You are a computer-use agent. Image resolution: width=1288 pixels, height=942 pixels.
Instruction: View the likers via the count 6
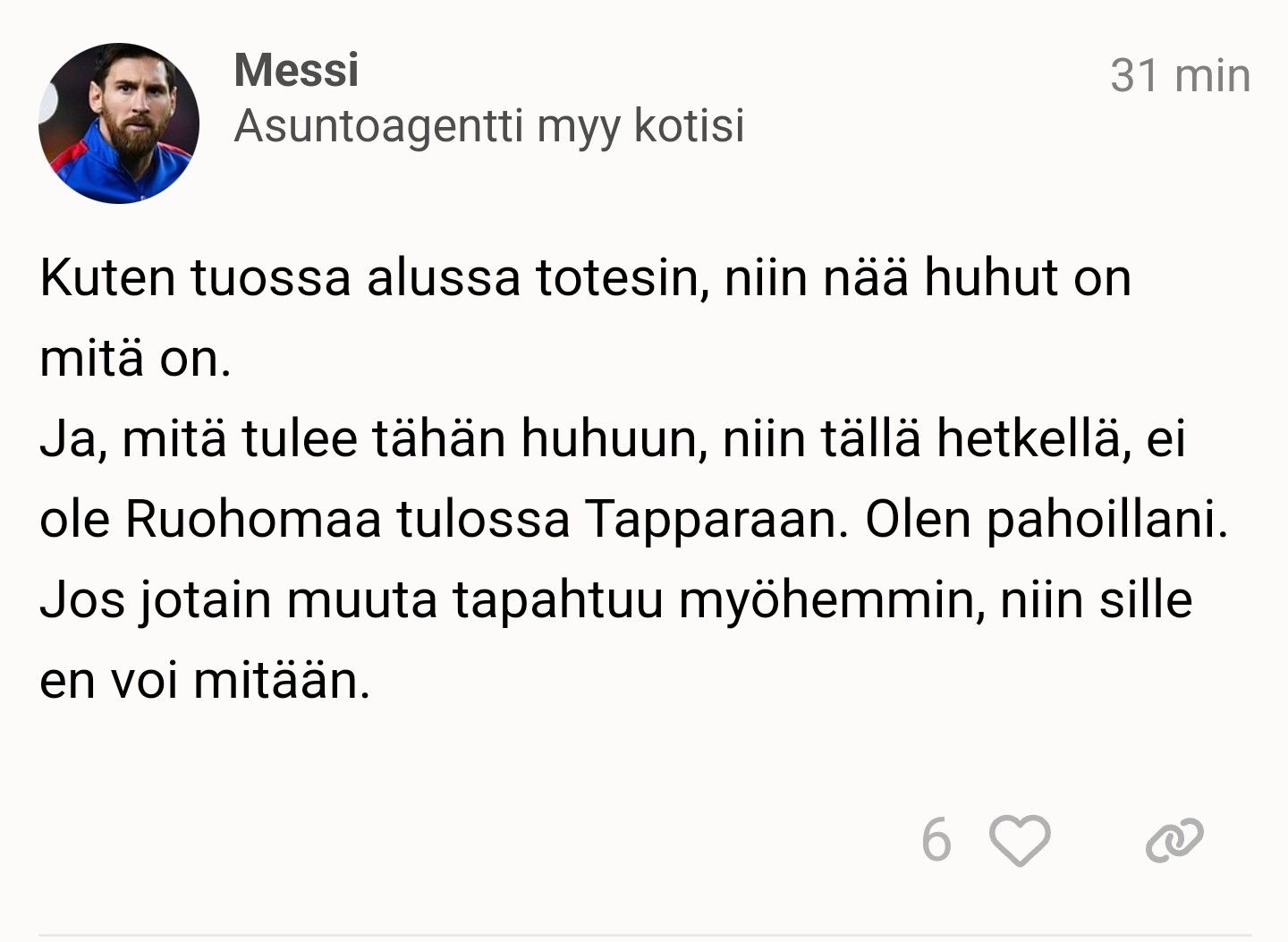[x=936, y=840]
